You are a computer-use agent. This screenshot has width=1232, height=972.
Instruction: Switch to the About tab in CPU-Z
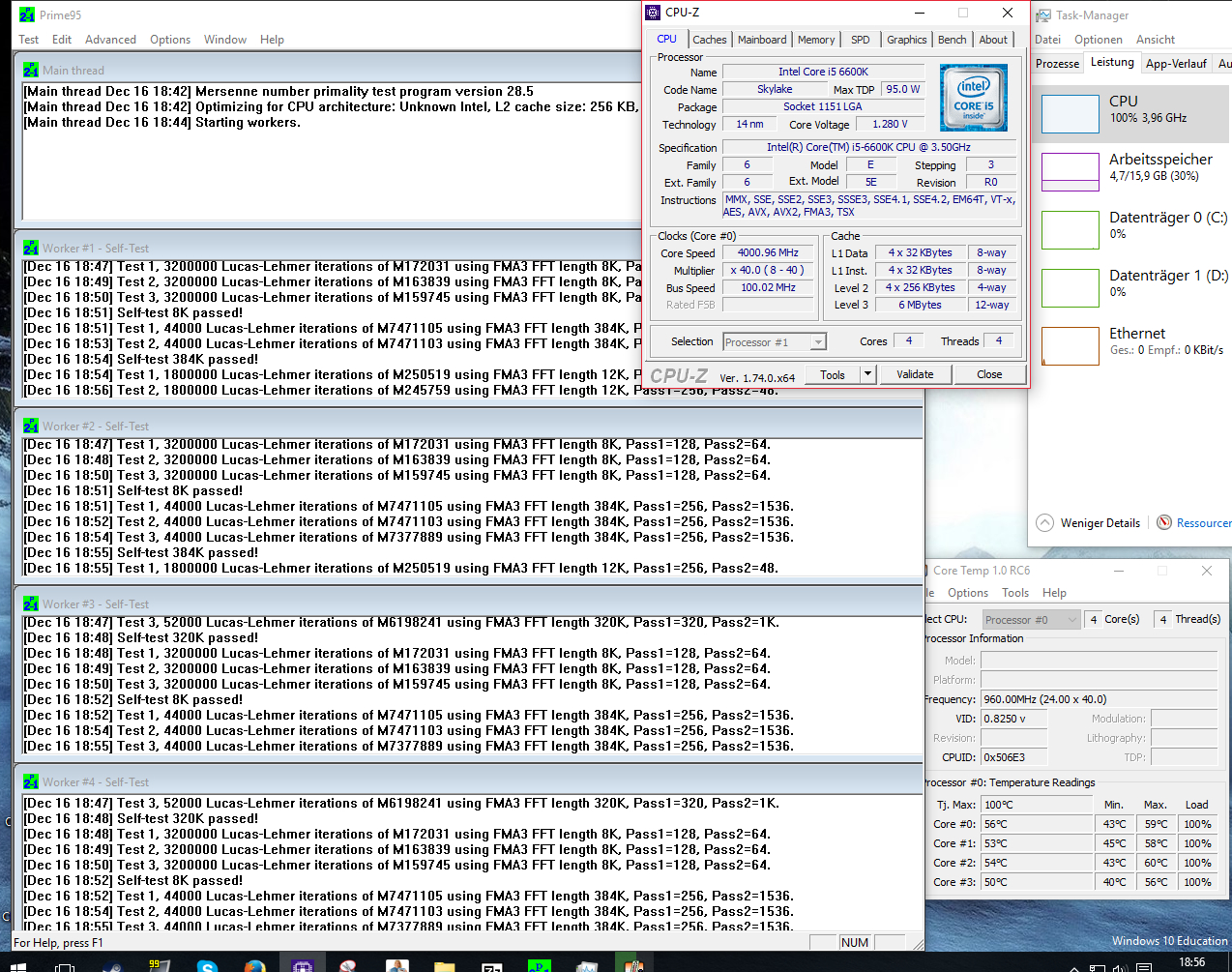click(x=993, y=40)
